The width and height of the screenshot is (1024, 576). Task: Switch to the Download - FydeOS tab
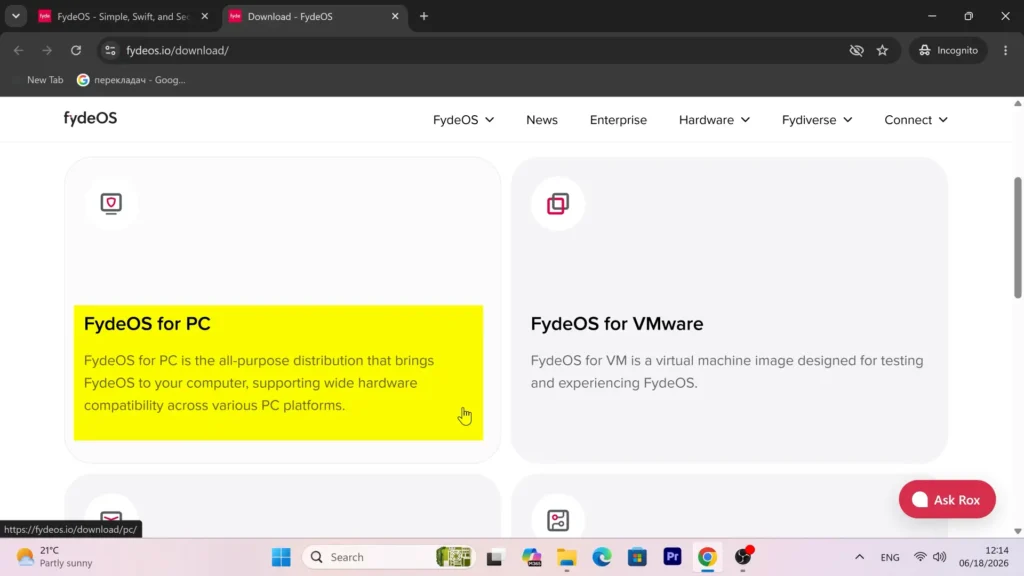(x=315, y=17)
